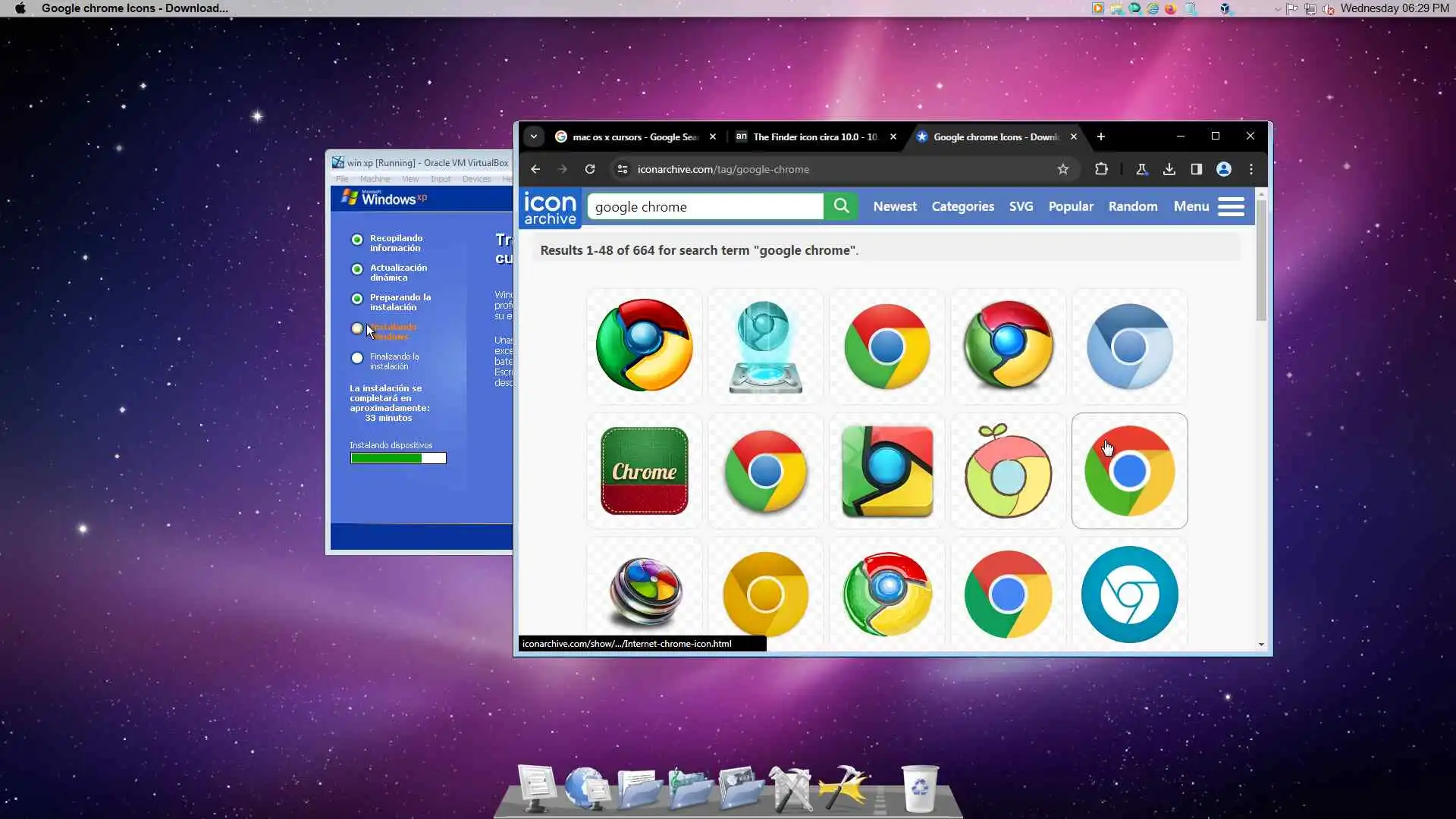Open Chrome downloads icon

[x=1169, y=169]
